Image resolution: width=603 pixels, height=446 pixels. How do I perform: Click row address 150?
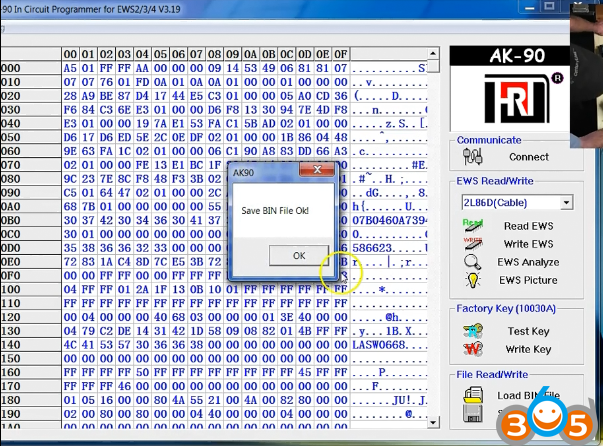(31, 359)
